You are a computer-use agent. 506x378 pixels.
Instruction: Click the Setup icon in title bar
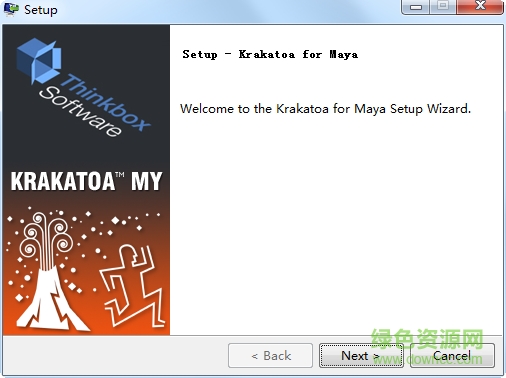[x=11, y=9]
